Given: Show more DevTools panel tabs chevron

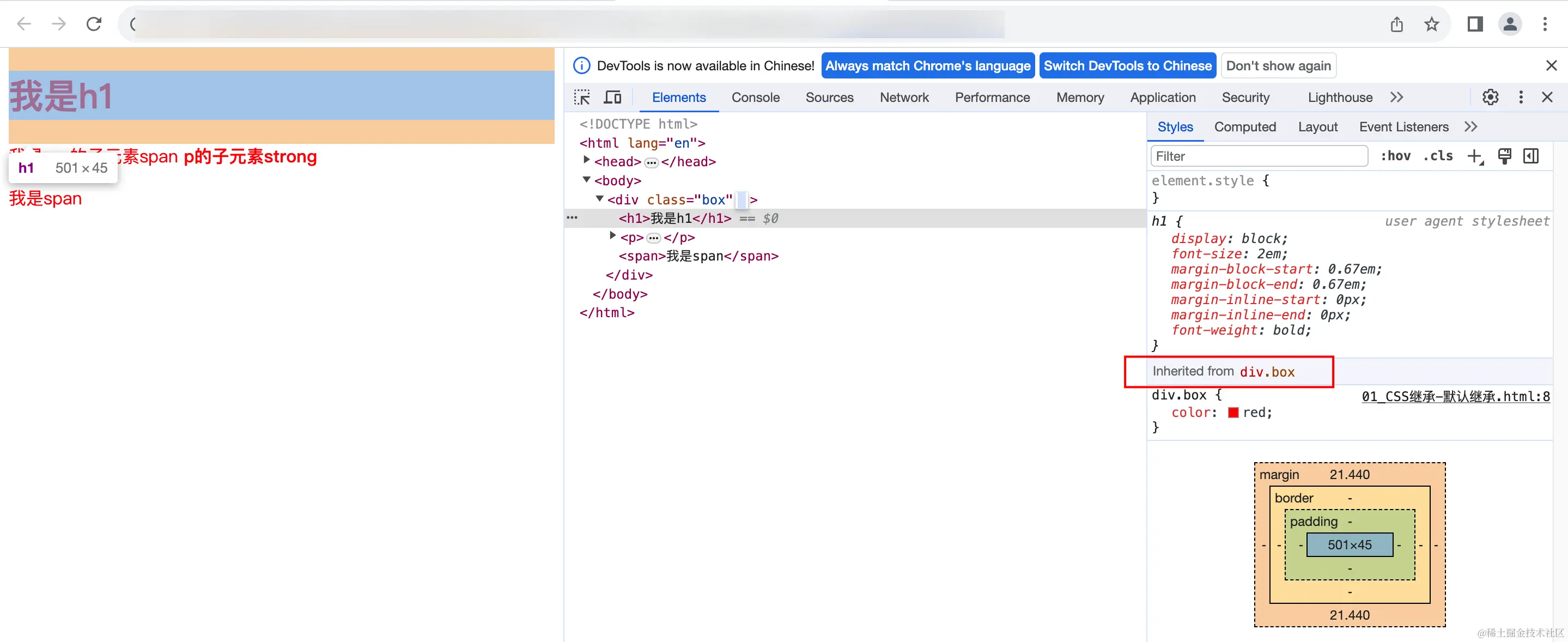Looking at the screenshot, I should click(1397, 98).
